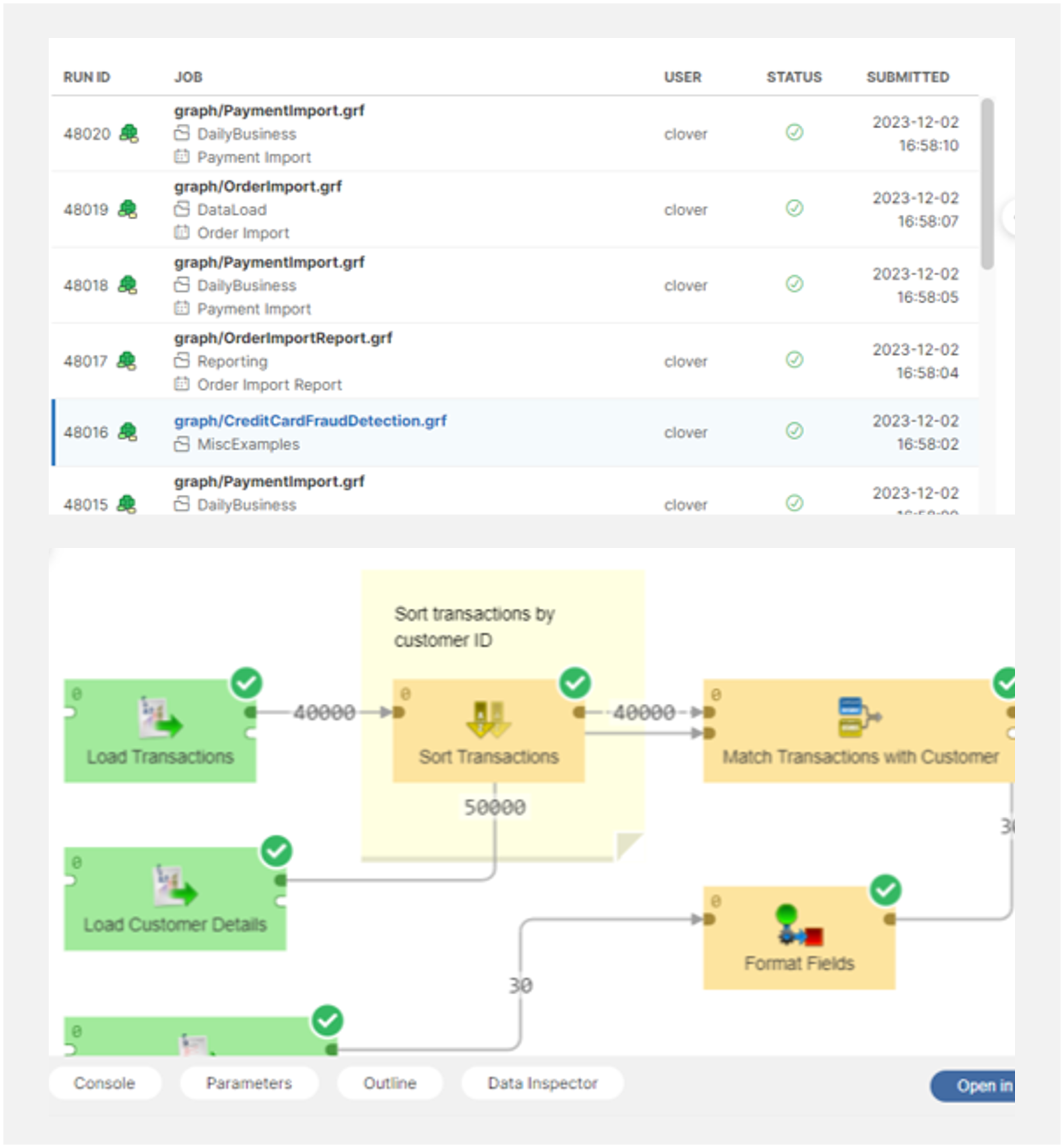This screenshot has width=1064, height=1148.
Task: Click the Open in button
Action: tap(979, 1086)
